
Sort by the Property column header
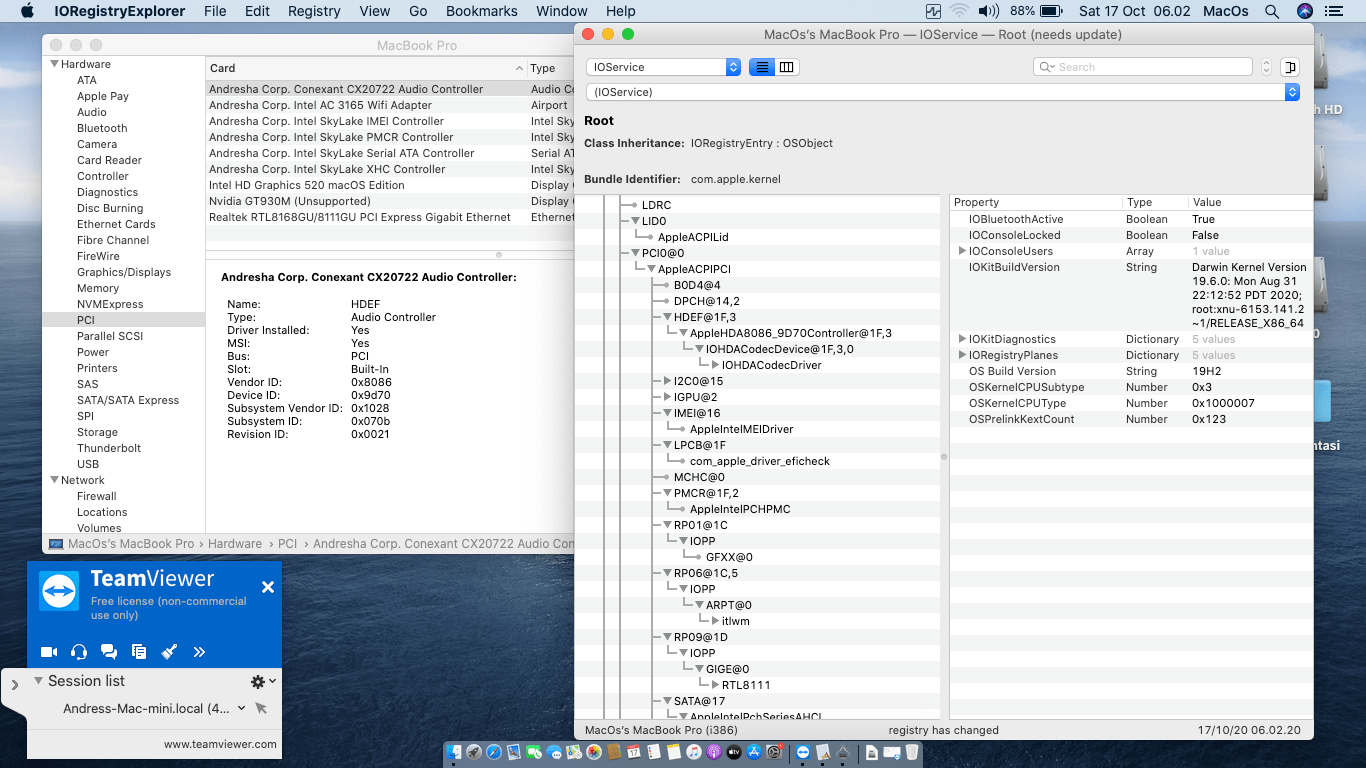1036,202
